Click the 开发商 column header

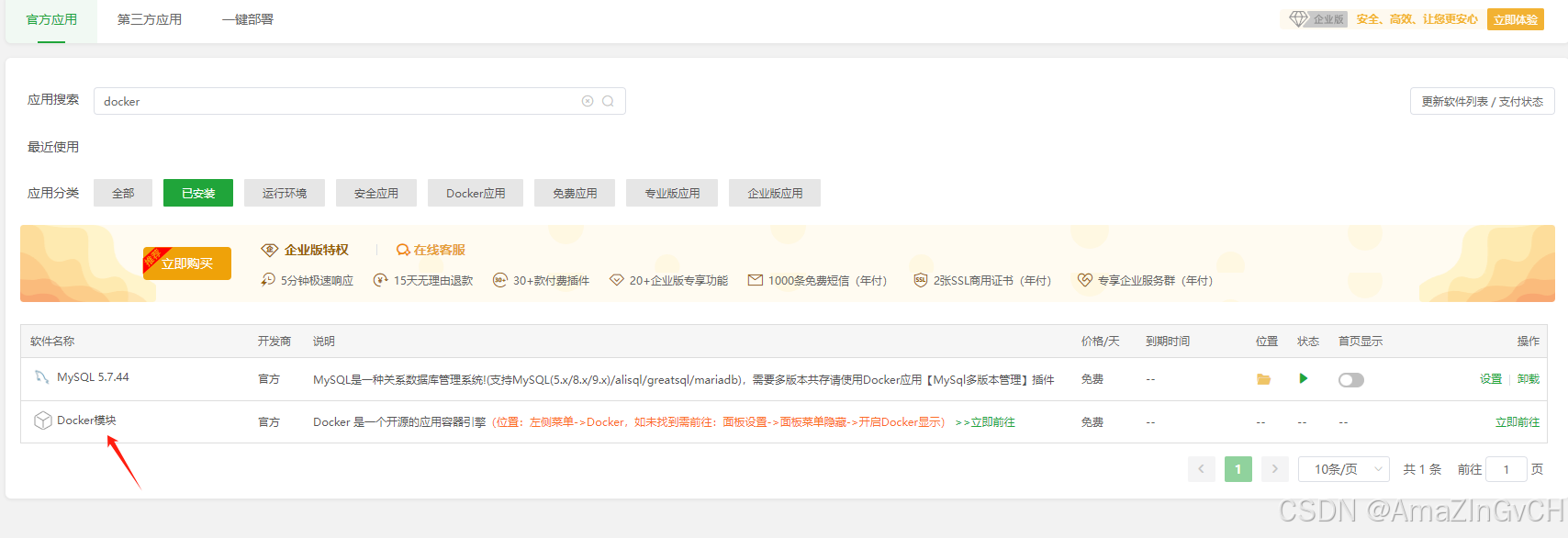tap(274, 341)
